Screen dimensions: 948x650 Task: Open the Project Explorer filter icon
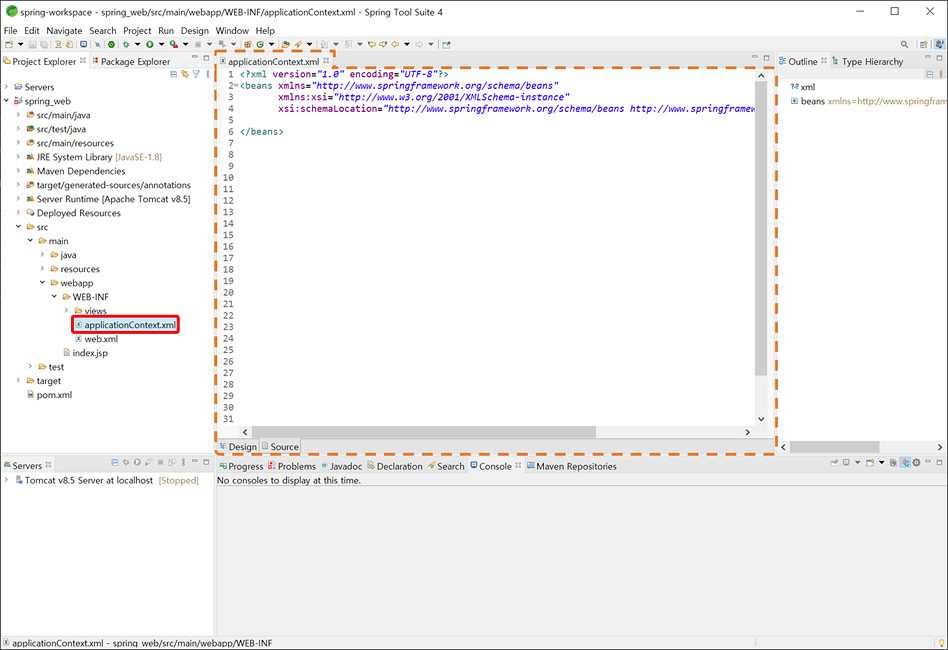(196, 74)
